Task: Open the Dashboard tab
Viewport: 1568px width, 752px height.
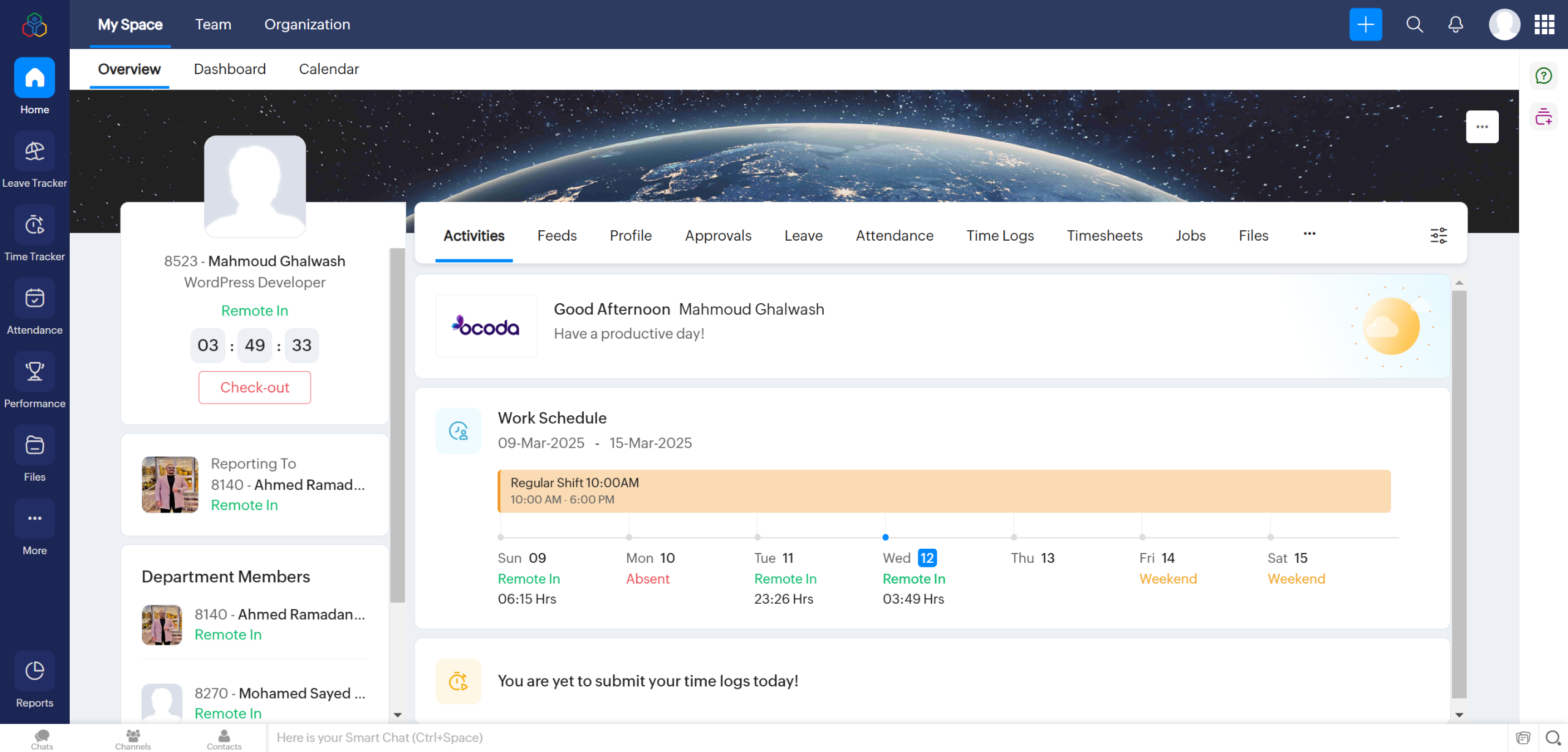Action: coord(230,69)
